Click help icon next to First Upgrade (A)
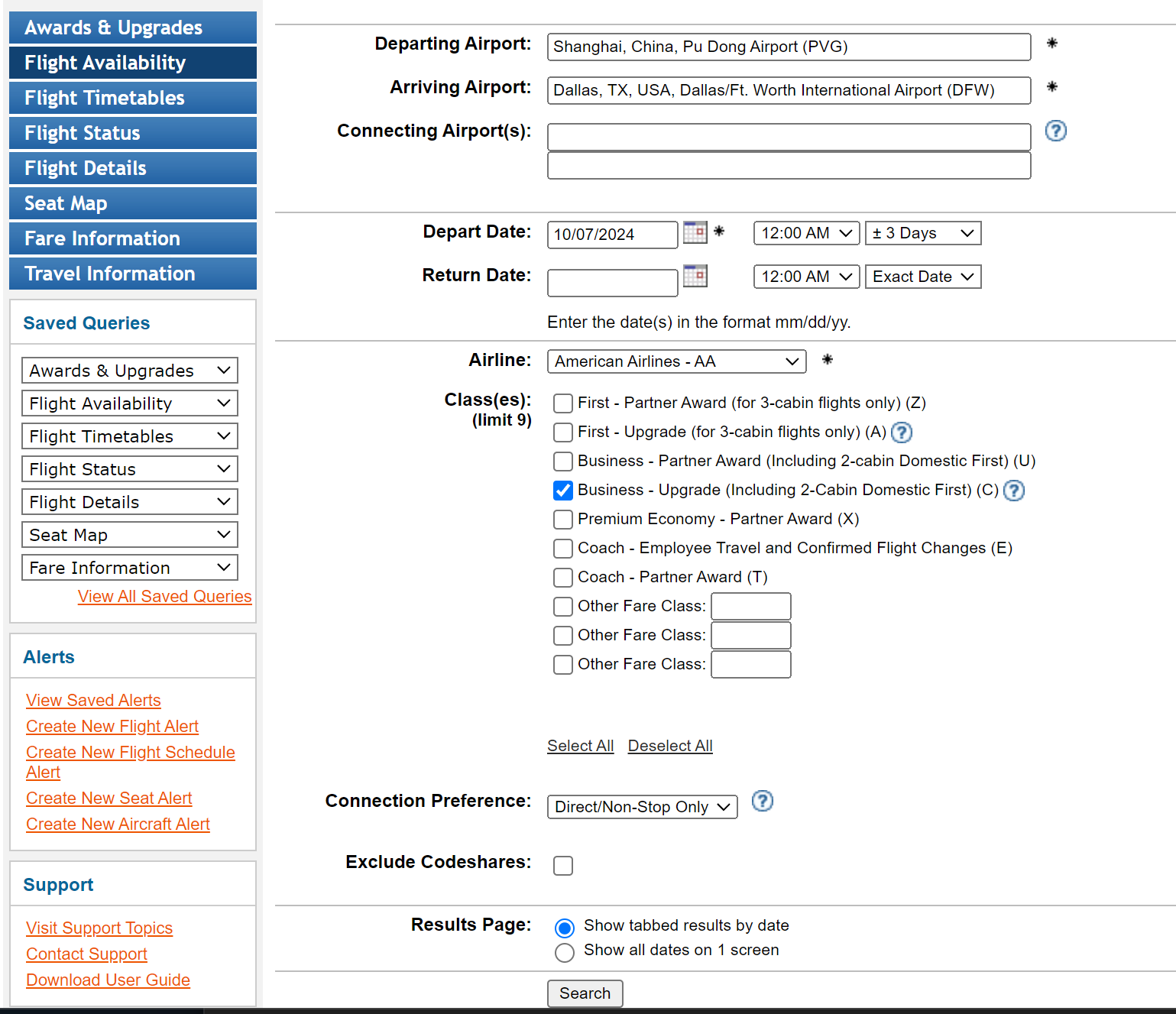Image resolution: width=1176 pixels, height=1014 pixels. [x=902, y=432]
